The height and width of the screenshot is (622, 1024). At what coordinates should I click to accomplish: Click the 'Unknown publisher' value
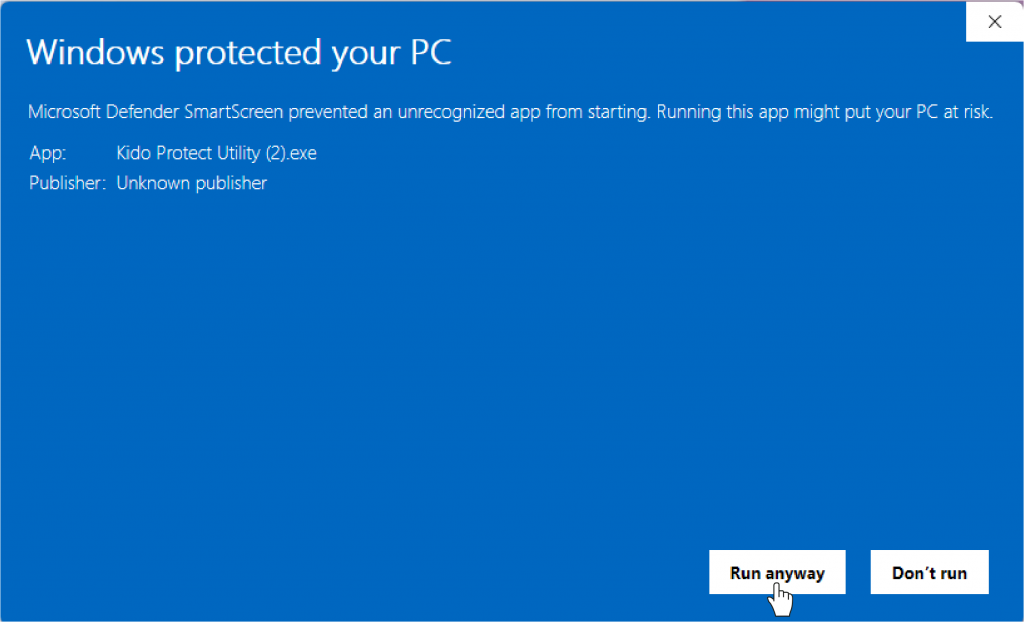pos(191,183)
